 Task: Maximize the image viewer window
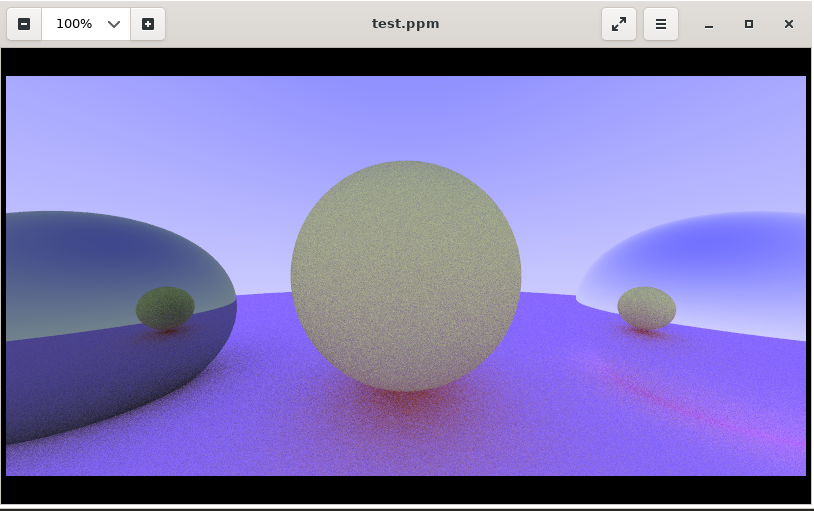tap(749, 24)
